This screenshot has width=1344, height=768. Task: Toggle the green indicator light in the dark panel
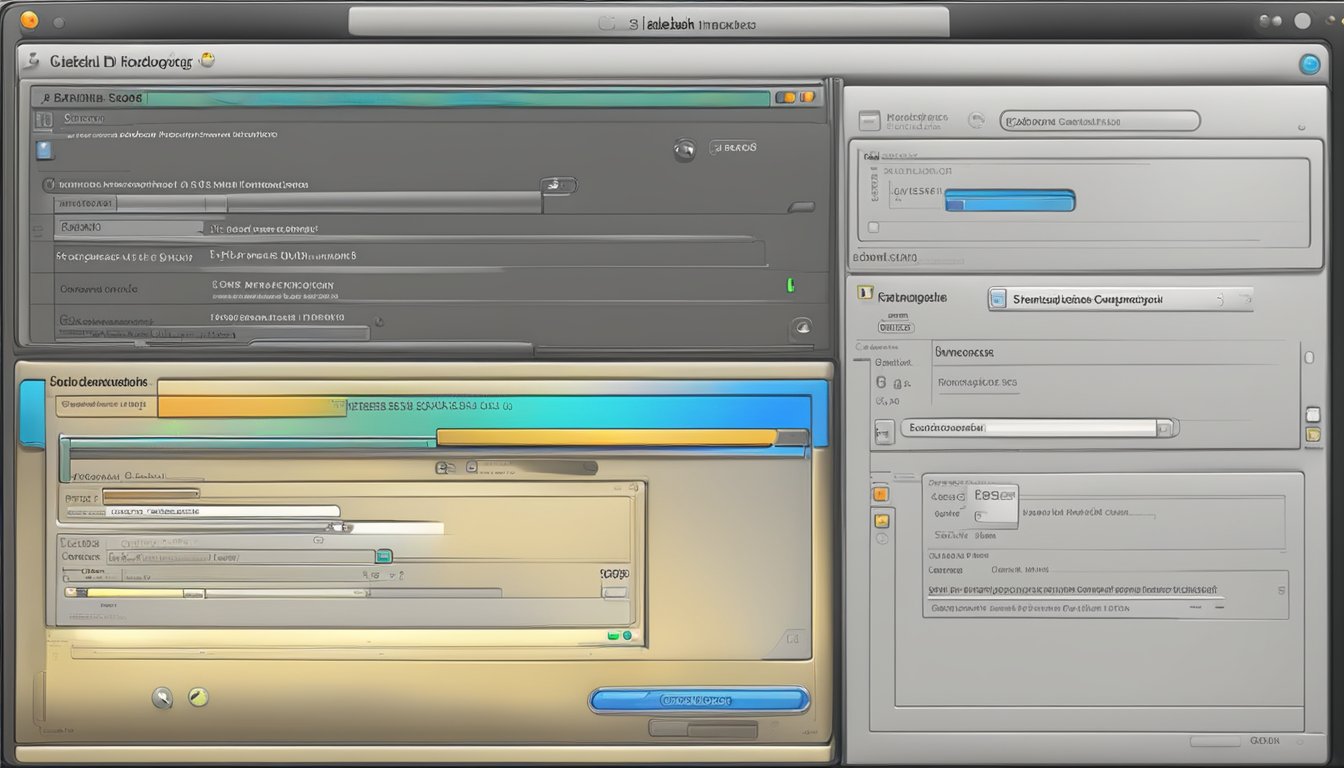tap(789, 285)
